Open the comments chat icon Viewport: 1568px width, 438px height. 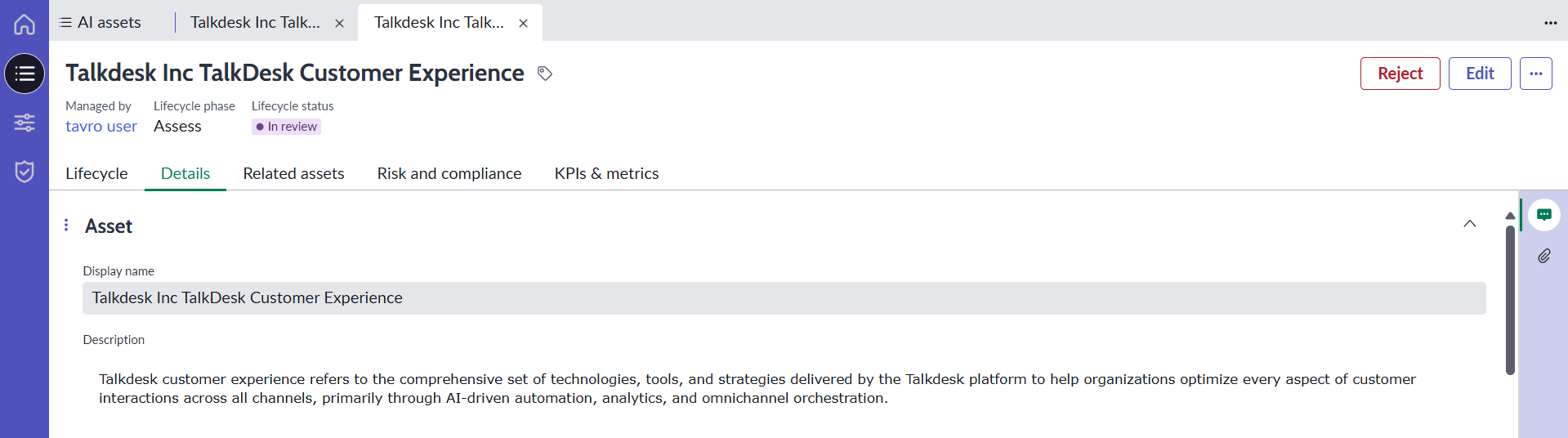pos(1543,215)
